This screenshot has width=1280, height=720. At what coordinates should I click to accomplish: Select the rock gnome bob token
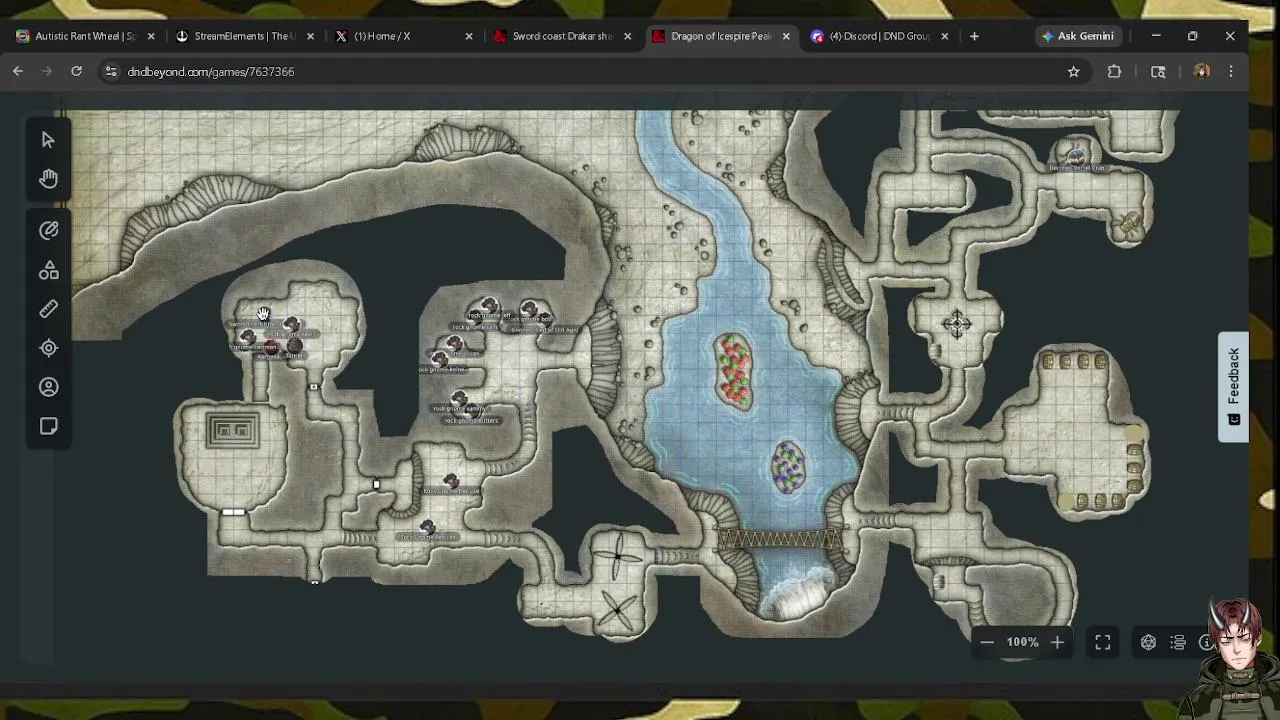point(530,309)
